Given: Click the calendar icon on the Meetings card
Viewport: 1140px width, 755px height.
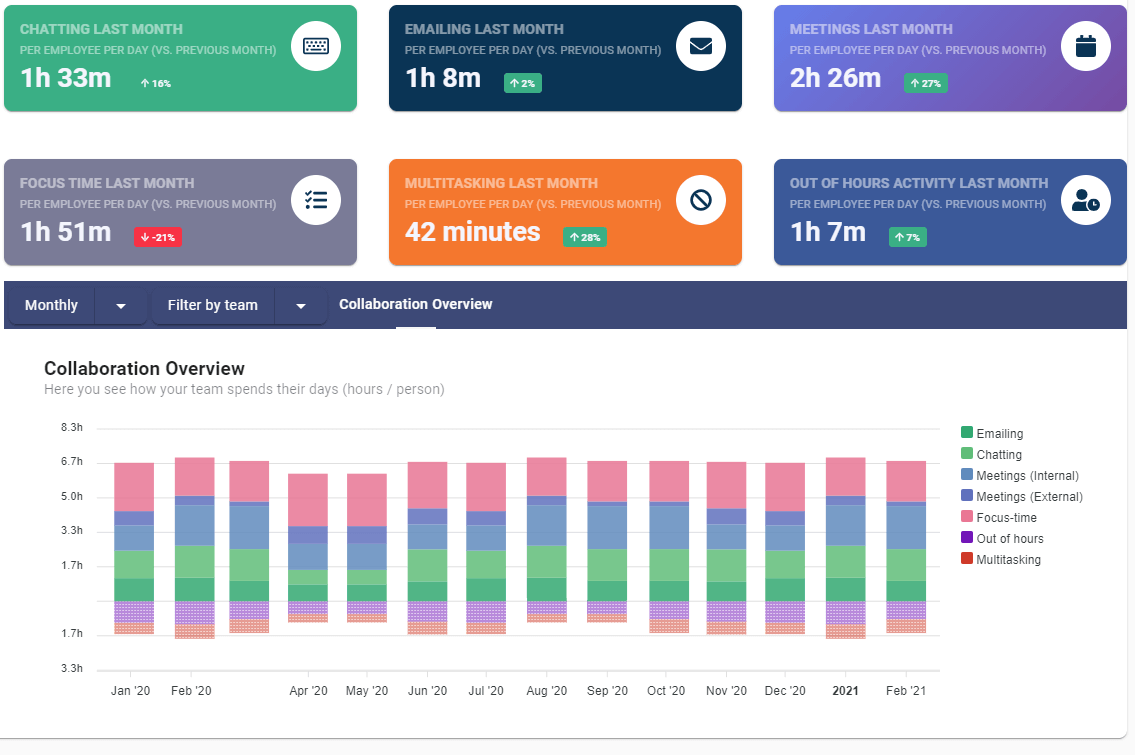Looking at the screenshot, I should pos(1086,46).
